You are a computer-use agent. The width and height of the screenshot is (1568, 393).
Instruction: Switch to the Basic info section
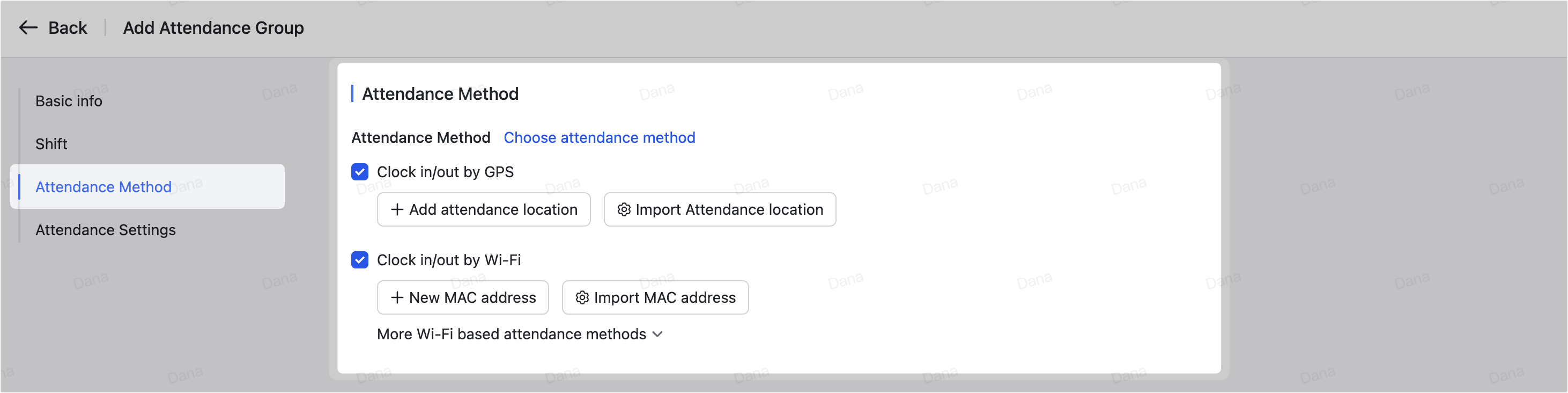[x=68, y=100]
